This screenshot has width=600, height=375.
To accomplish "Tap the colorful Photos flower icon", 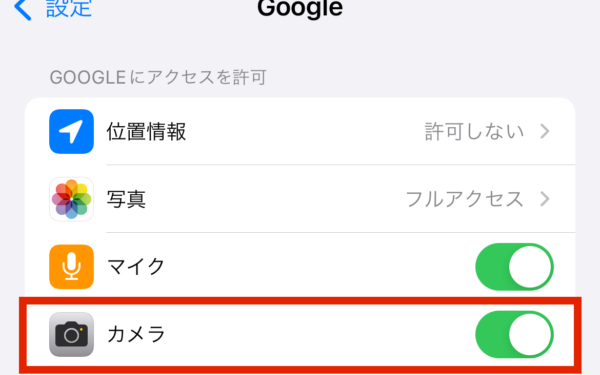I will point(72,199).
